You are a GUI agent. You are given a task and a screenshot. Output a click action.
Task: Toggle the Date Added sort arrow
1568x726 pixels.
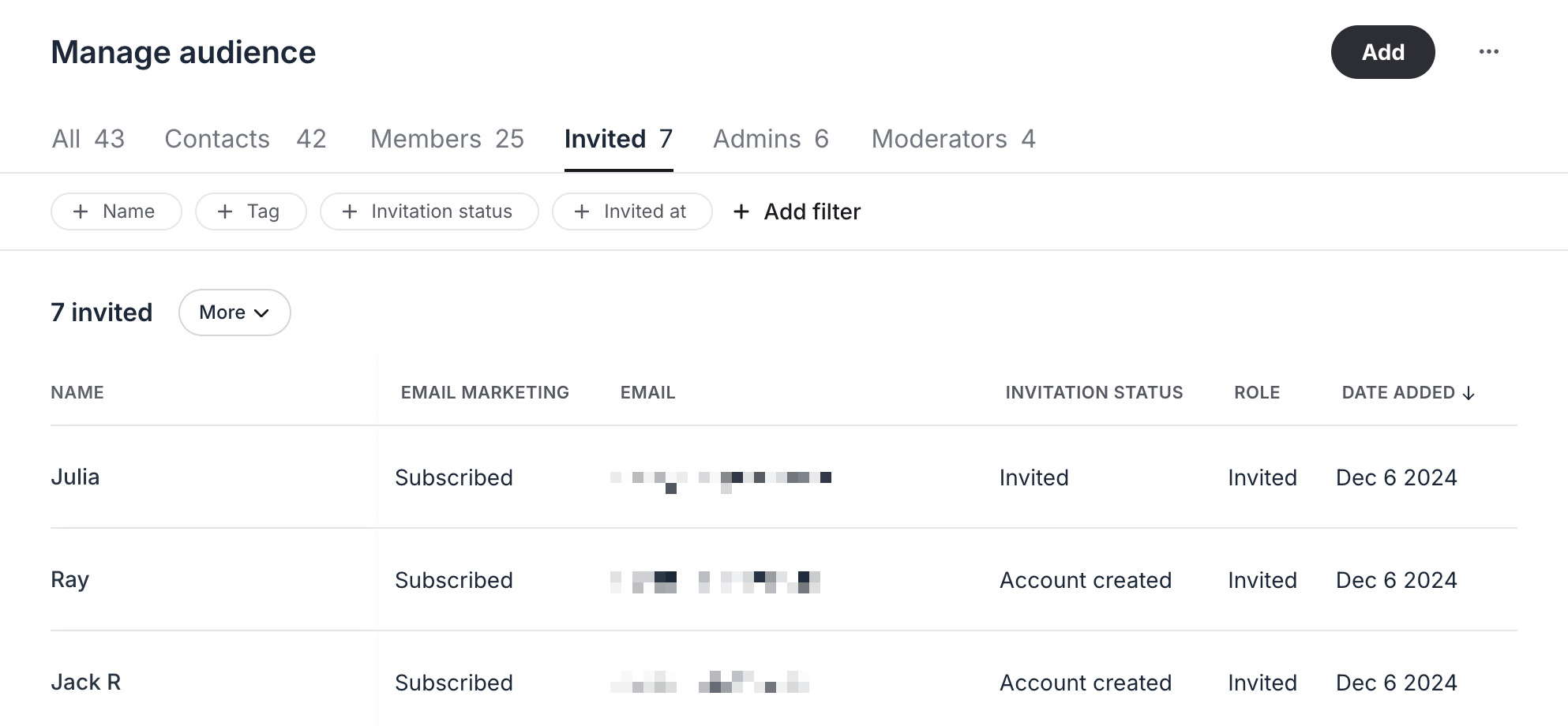pyautogui.click(x=1469, y=392)
